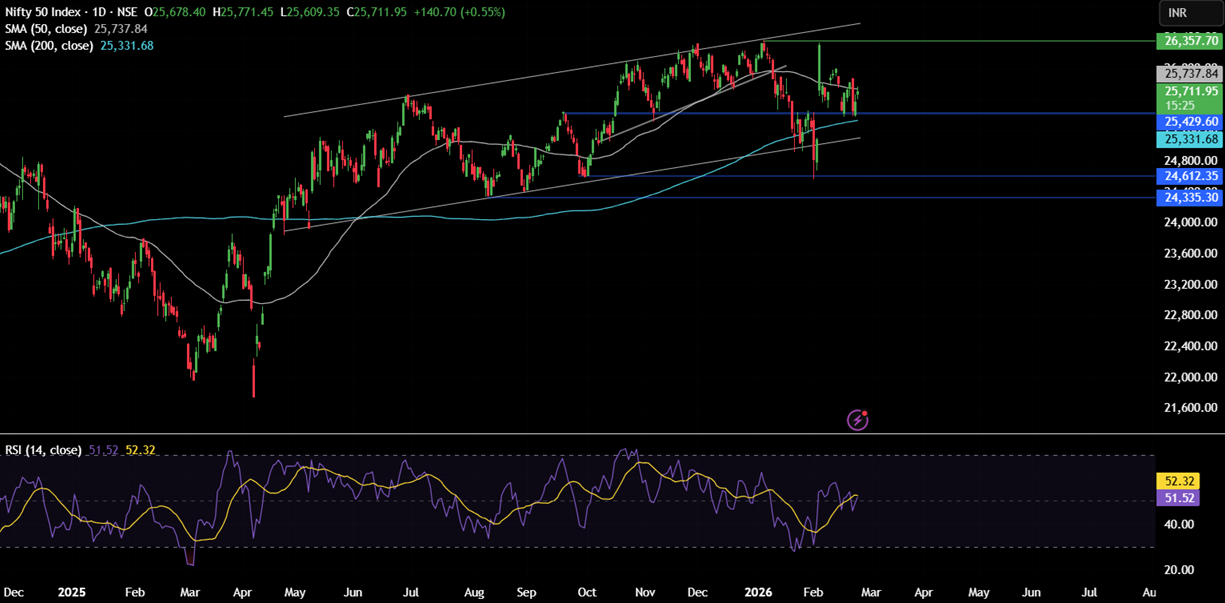Click the 2025 label on time axis

click(x=73, y=592)
